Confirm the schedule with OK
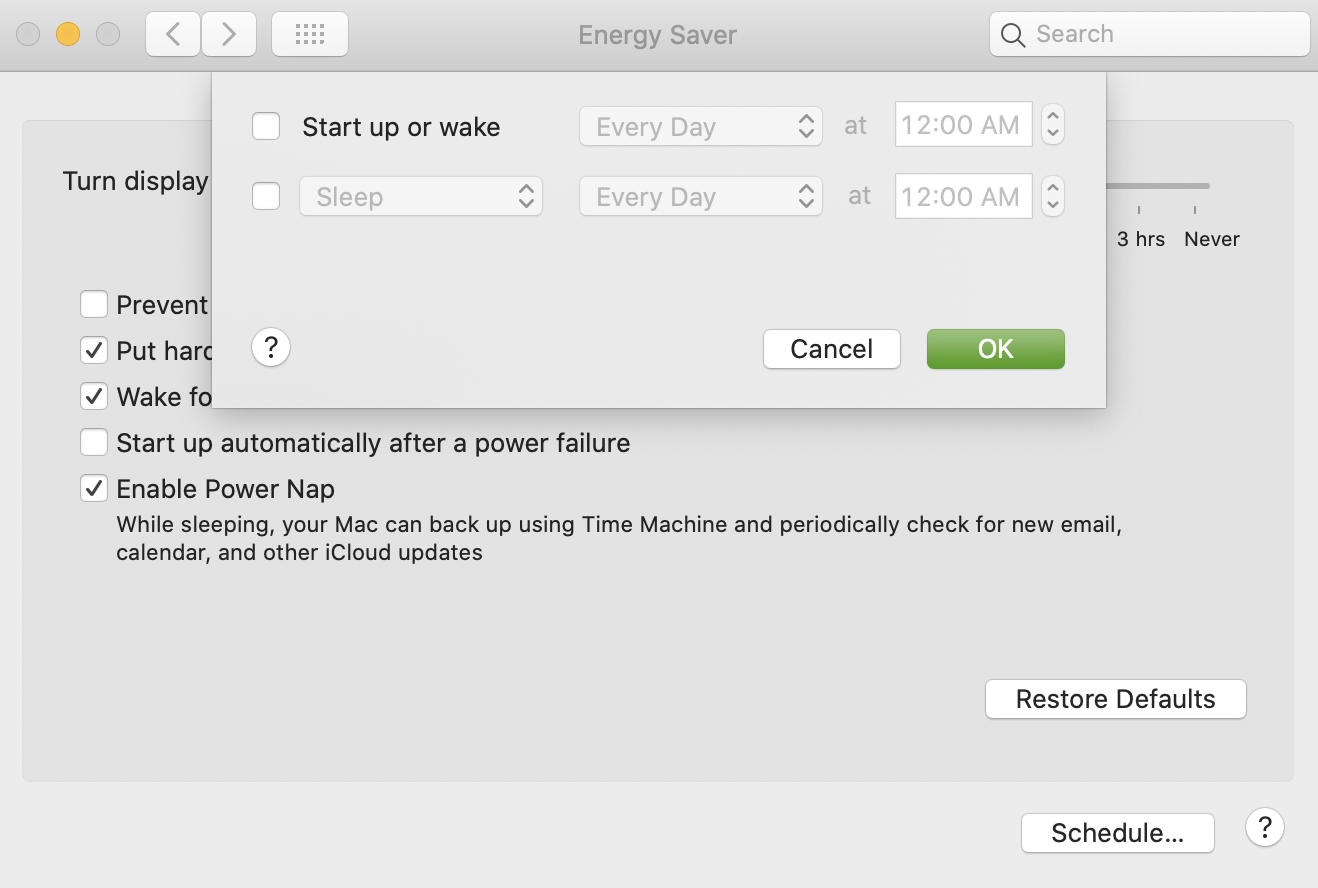The image size is (1318, 888). coord(996,349)
